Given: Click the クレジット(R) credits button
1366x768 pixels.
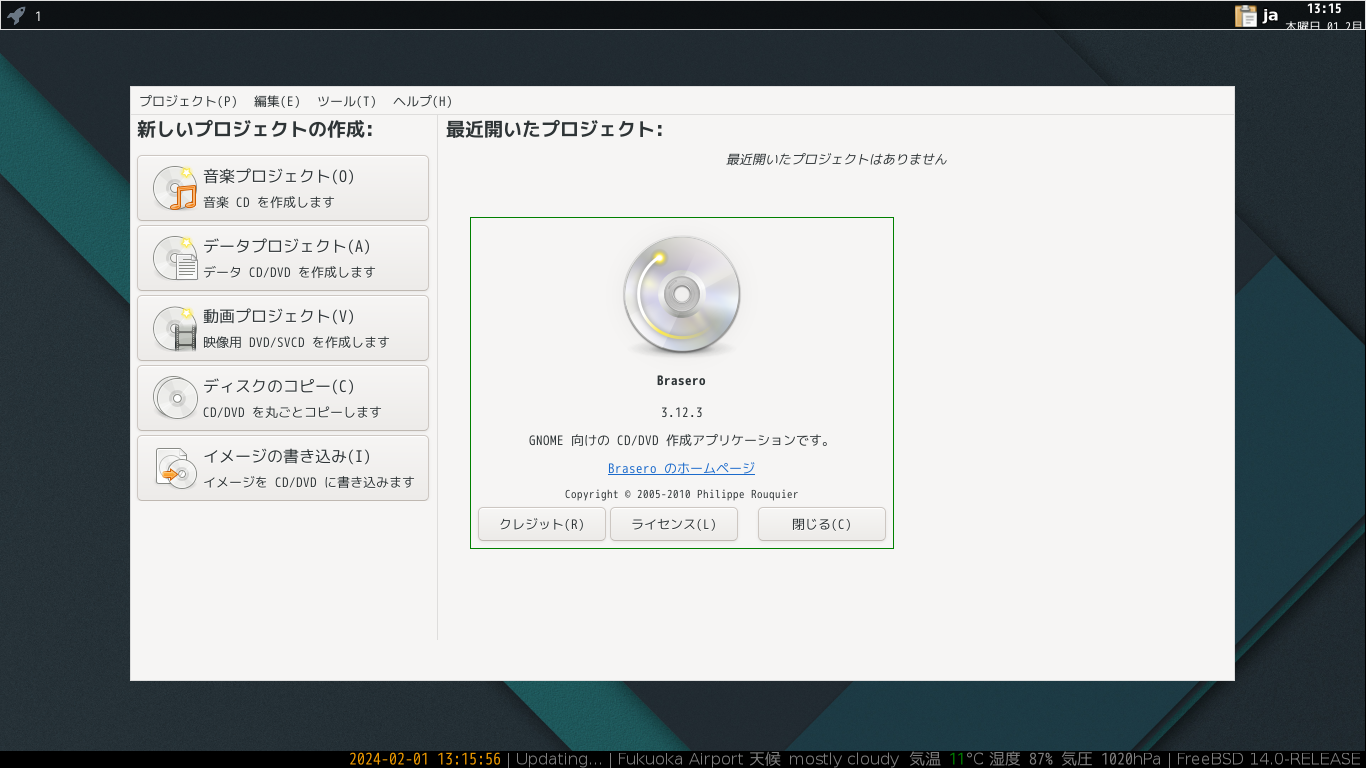Looking at the screenshot, I should pyautogui.click(x=542, y=524).
